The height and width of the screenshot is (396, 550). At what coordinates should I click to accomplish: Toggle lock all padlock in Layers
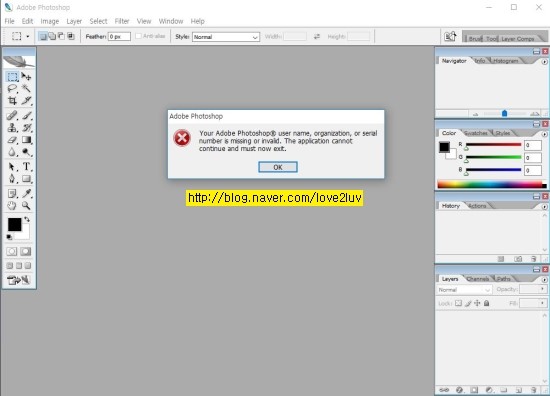(x=487, y=303)
